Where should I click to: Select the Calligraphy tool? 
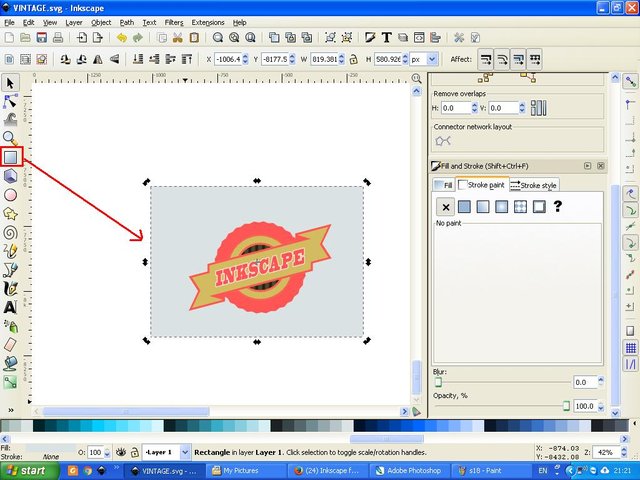click(x=10, y=289)
